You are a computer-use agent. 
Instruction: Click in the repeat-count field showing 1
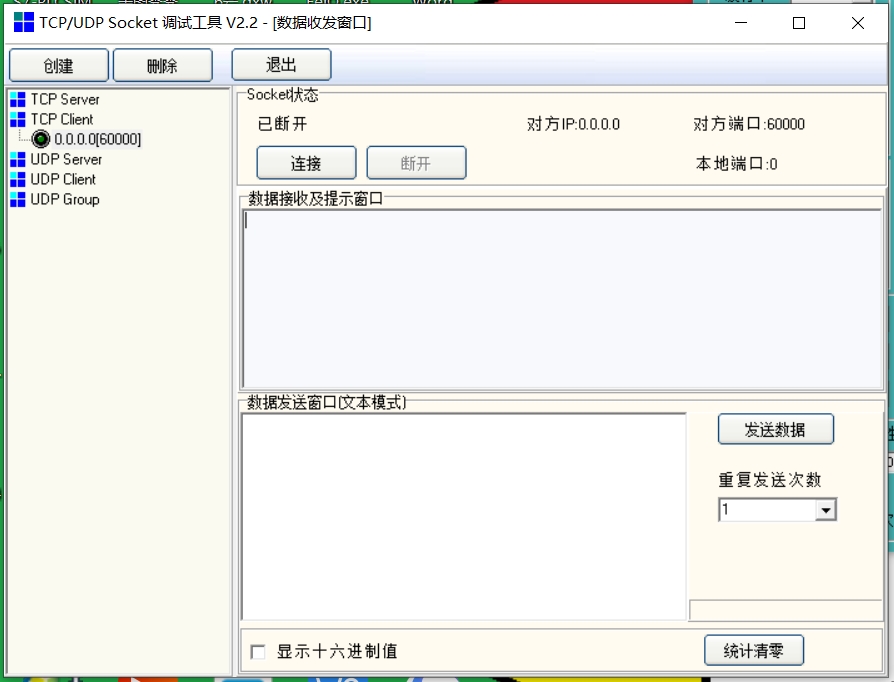tap(767, 510)
